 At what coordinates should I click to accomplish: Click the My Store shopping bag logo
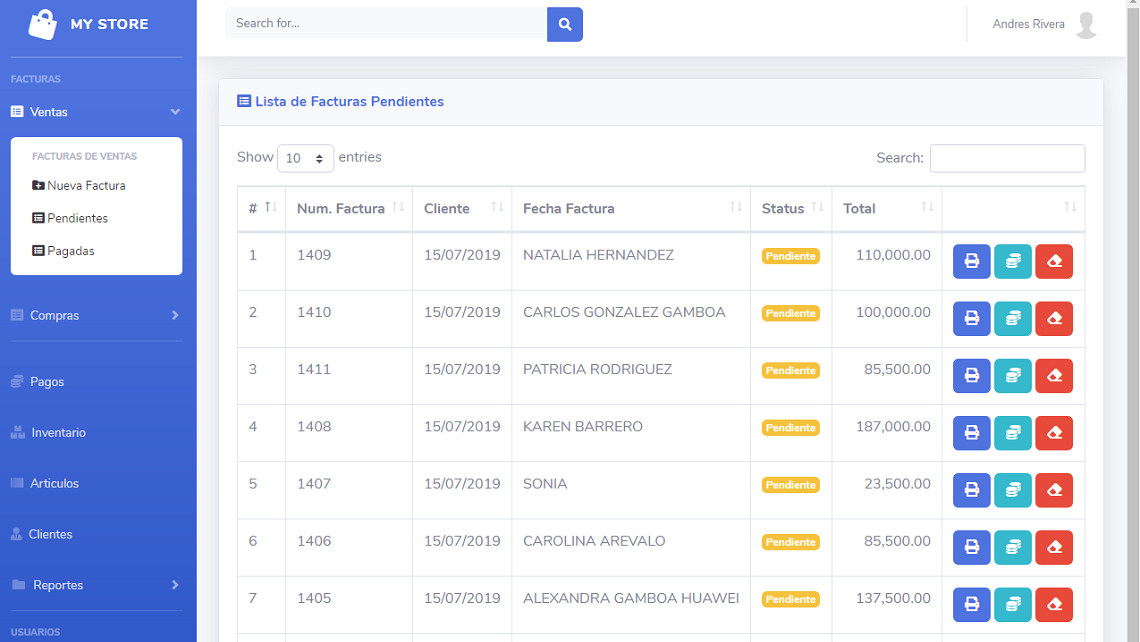click(x=43, y=24)
